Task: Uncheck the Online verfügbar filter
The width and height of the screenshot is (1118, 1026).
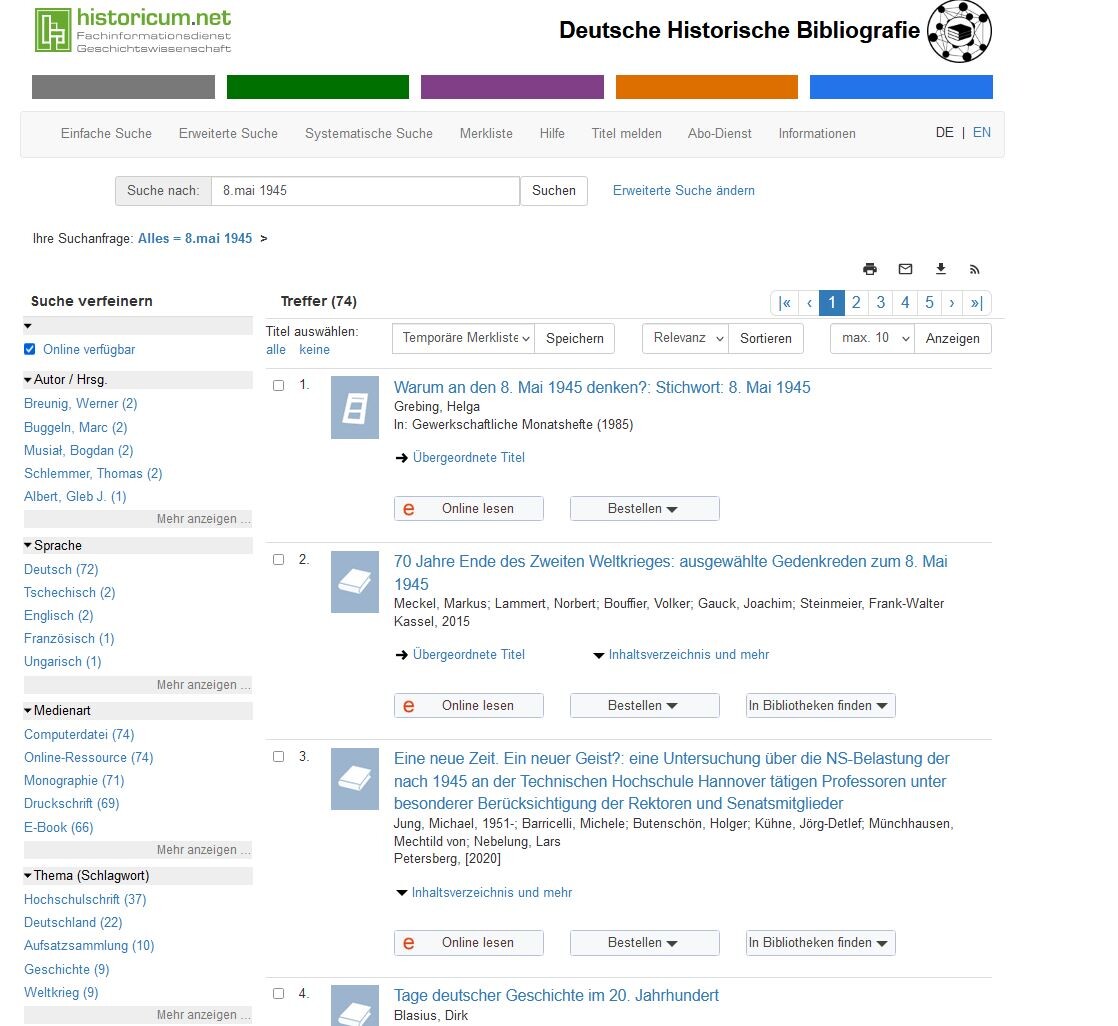Action: [x=30, y=350]
